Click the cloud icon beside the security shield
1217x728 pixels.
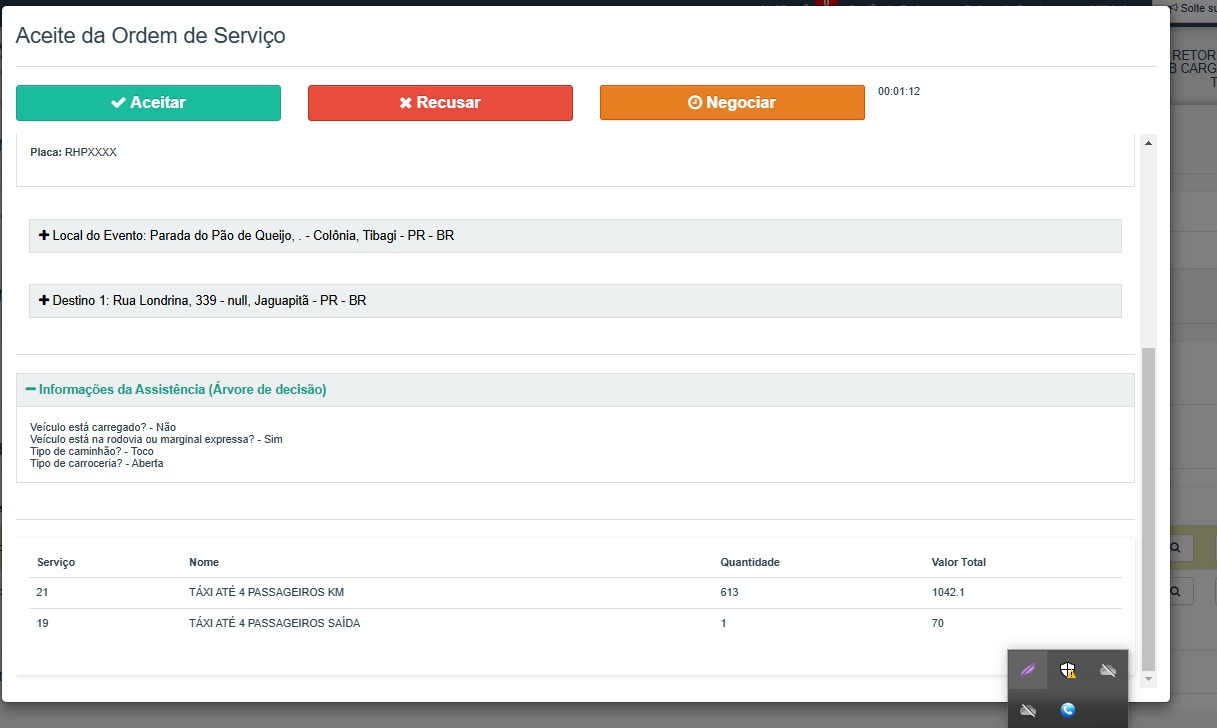(1107, 670)
